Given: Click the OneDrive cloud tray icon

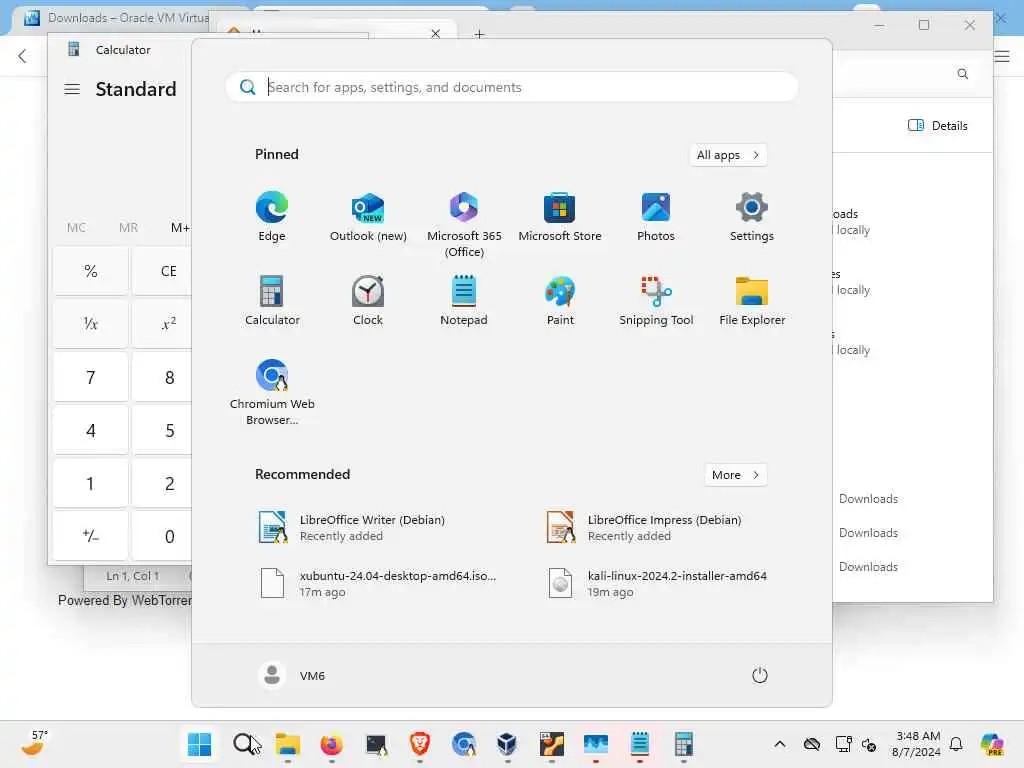Looking at the screenshot, I should click(812, 744).
